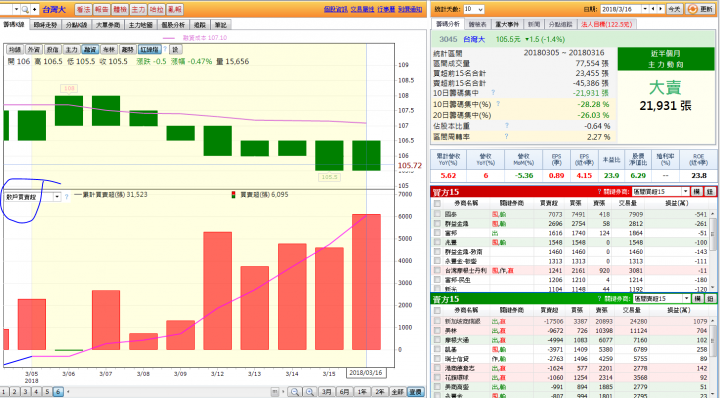Screen dimensions: 720x398
Task: Click the plus add-stock icon
Action: pyautogui.click(x=34, y=9)
